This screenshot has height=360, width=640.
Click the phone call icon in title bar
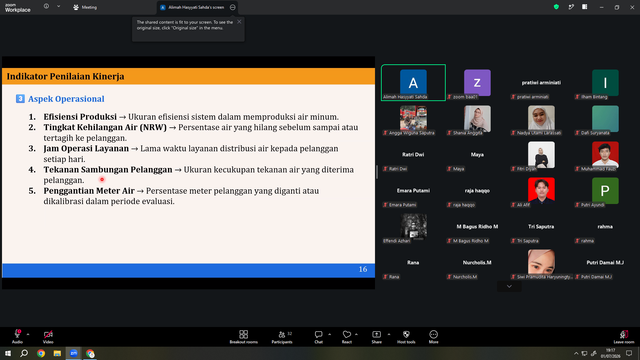pos(571,7)
